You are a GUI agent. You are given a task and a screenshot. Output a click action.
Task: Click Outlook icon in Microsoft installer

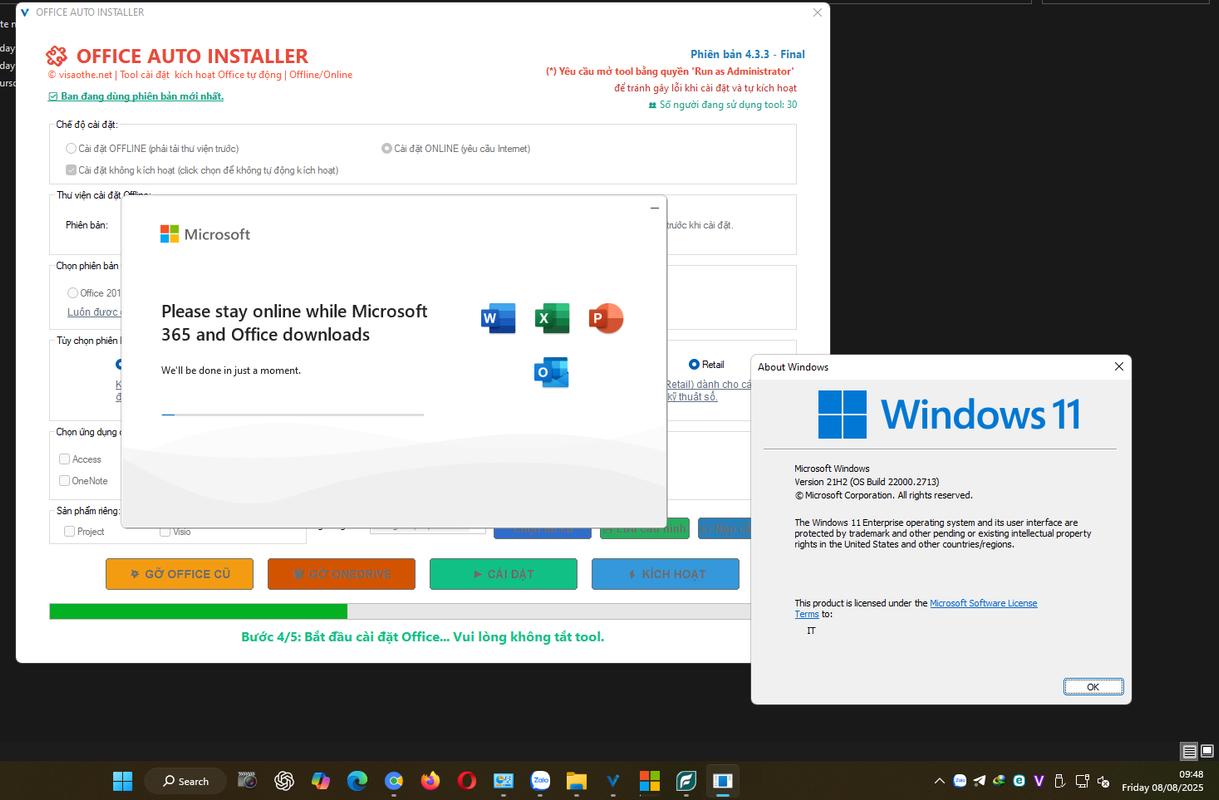click(551, 372)
